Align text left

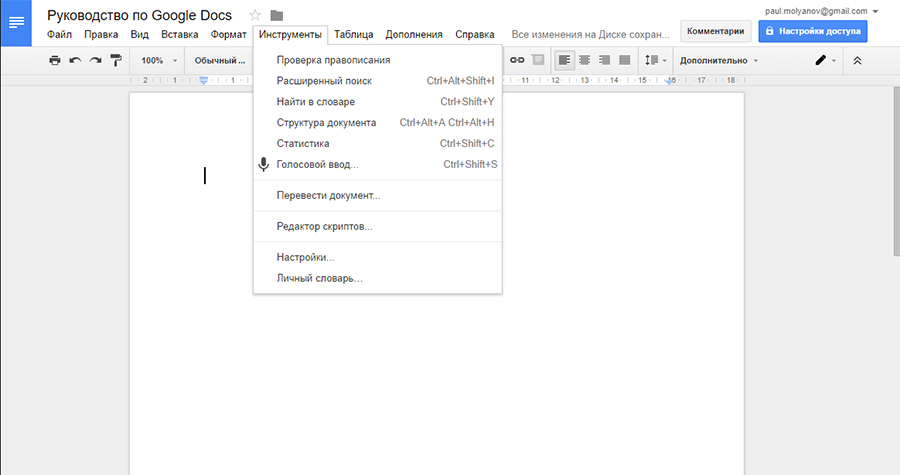pyautogui.click(x=564, y=60)
